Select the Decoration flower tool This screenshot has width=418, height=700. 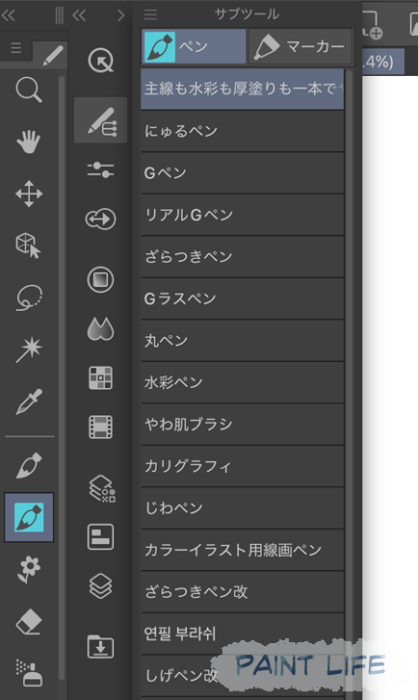point(29,570)
